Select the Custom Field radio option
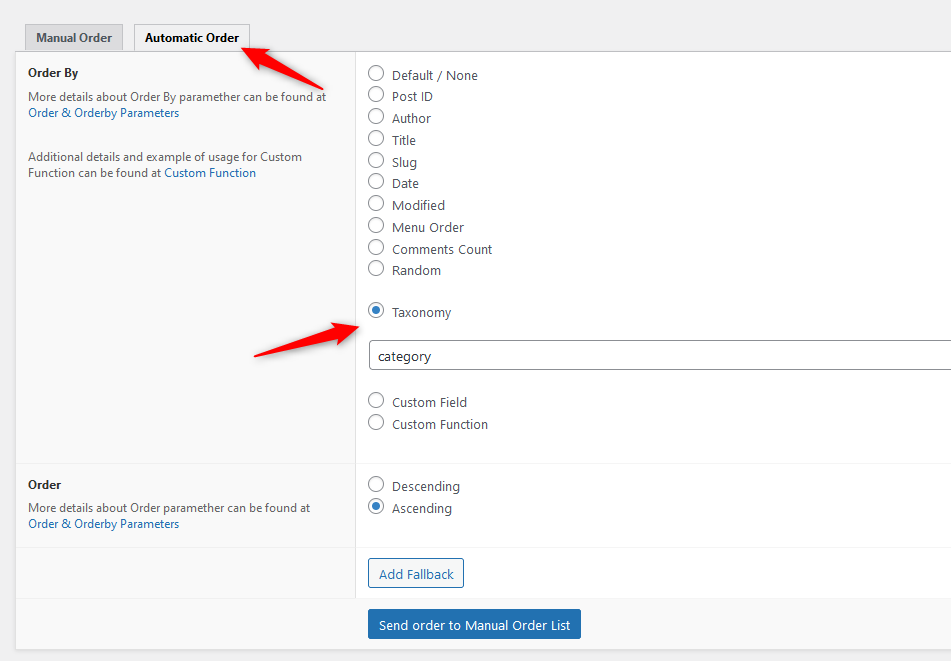 [376, 400]
